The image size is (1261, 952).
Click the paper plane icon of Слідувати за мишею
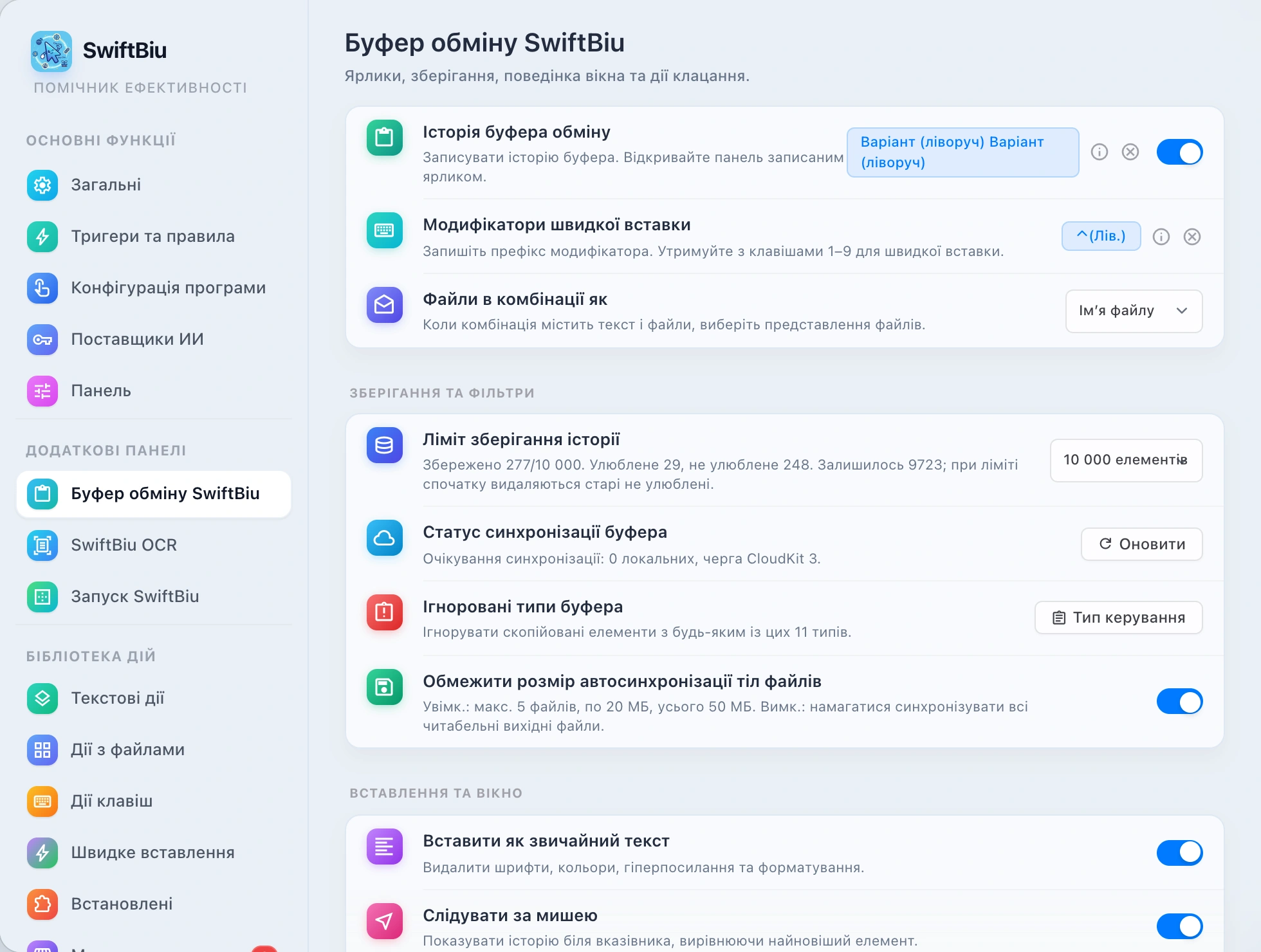click(385, 921)
